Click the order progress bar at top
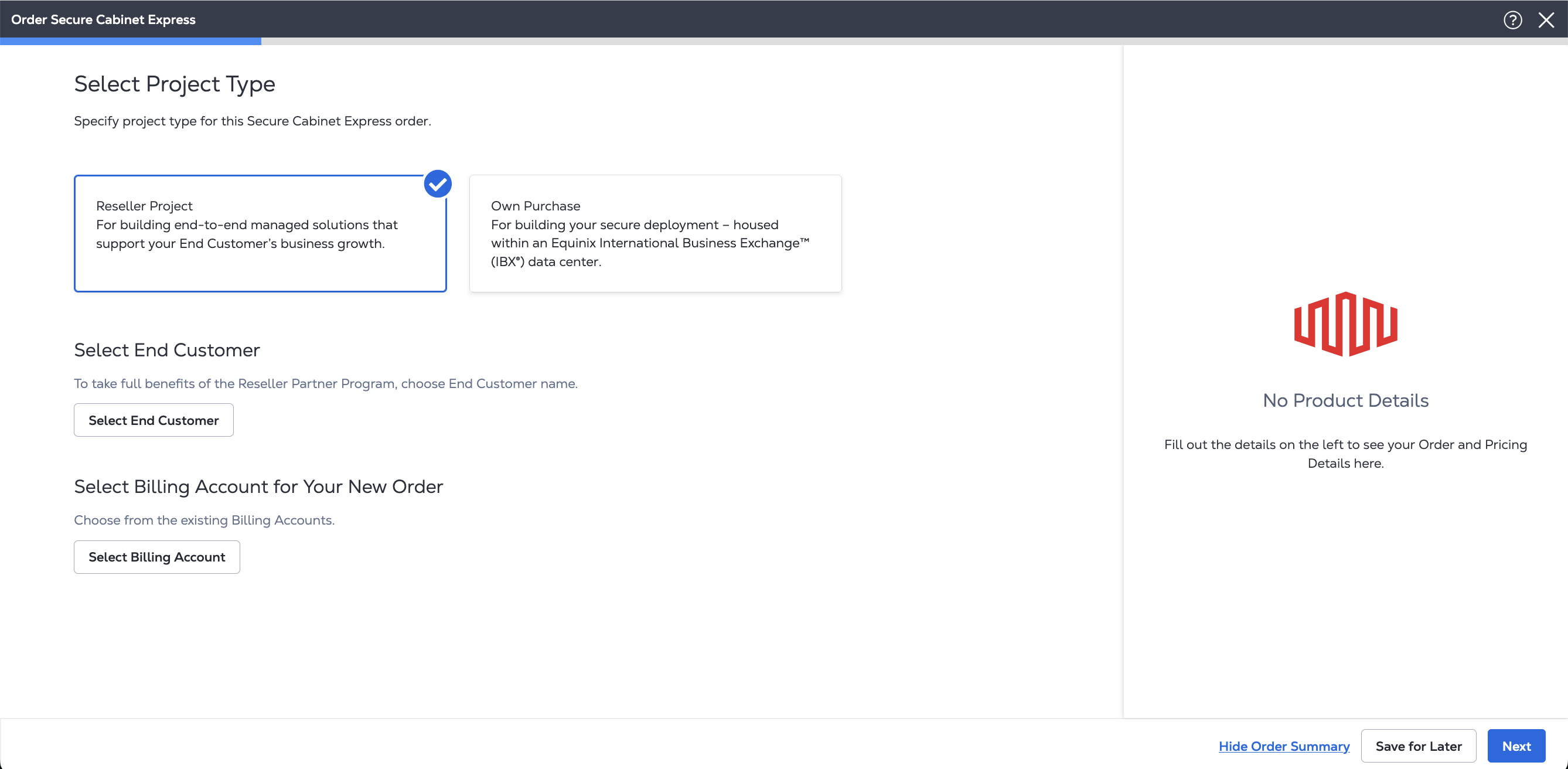Viewport: 1568px width, 769px height. pyautogui.click(x=784, y=42)
